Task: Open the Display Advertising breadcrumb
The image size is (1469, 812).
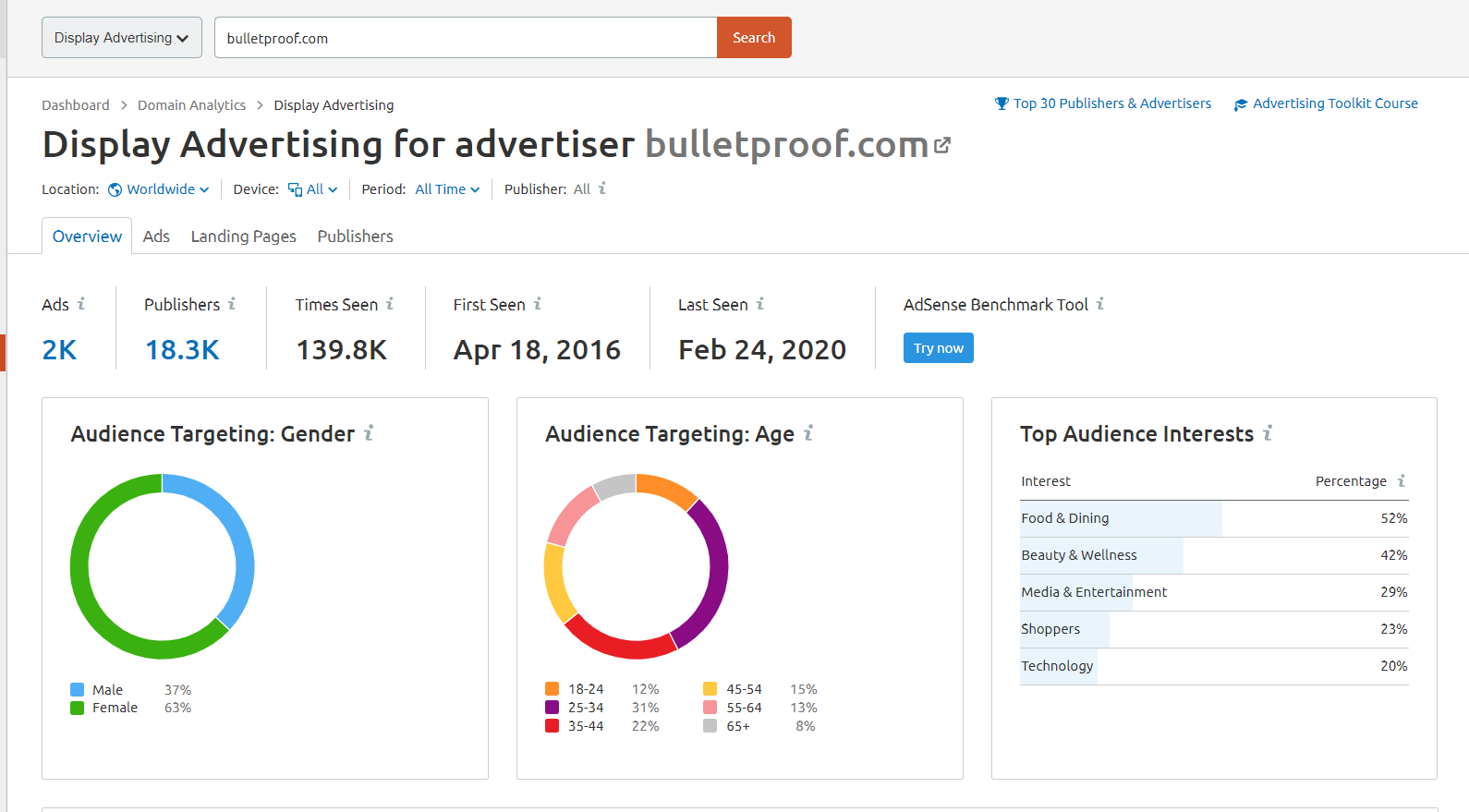Action: pos(334,105)
